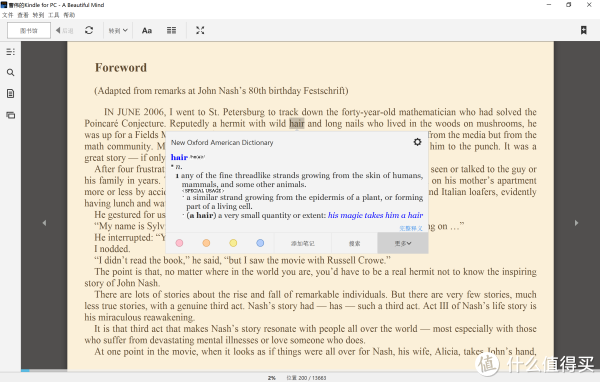Click the location indicator at bottom
The height and width of the screenshot is (382, 600).
[x=307, y=378]
